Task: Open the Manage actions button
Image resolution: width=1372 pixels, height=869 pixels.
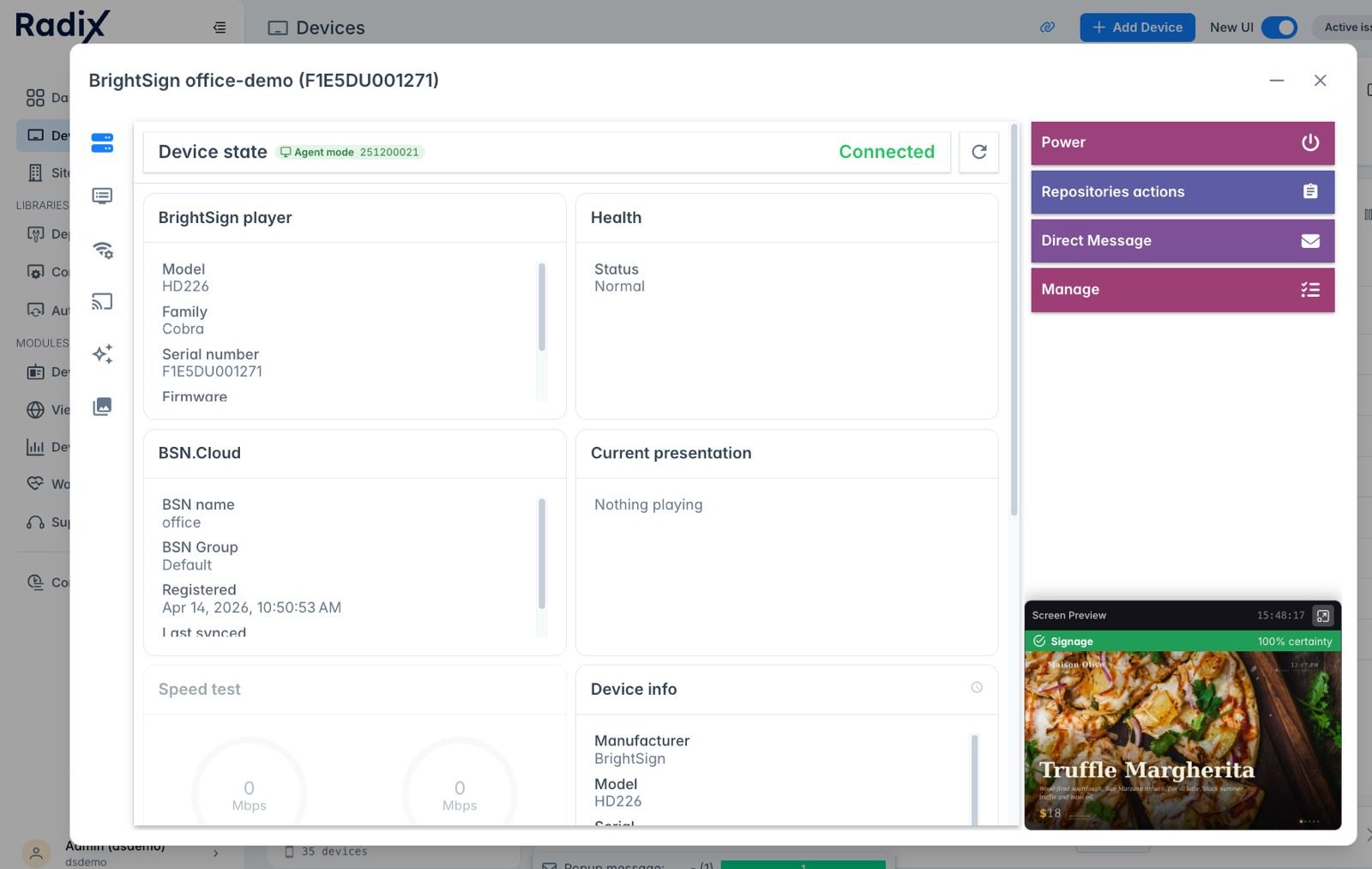Action: click(x=1182, y=289)
